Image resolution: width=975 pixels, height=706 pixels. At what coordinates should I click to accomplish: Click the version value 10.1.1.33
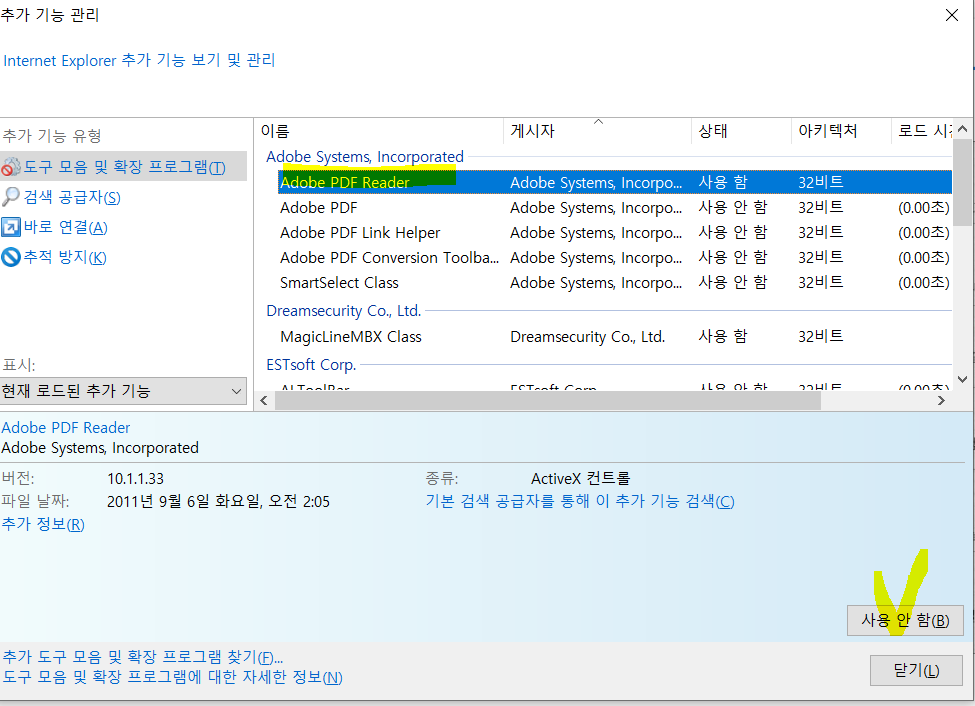pos(136,479)
